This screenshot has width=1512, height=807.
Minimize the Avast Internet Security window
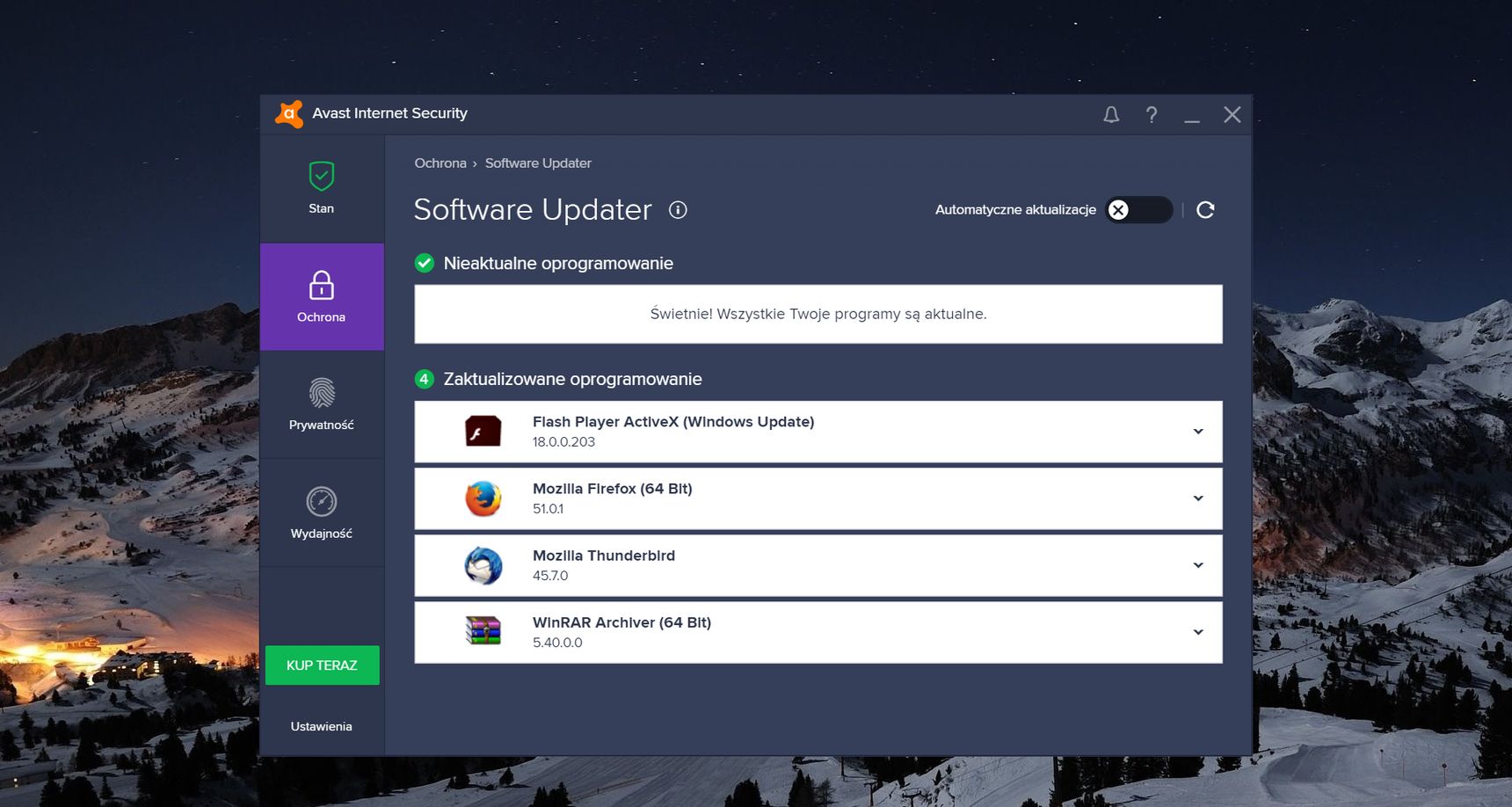[x=1192, y=120]
